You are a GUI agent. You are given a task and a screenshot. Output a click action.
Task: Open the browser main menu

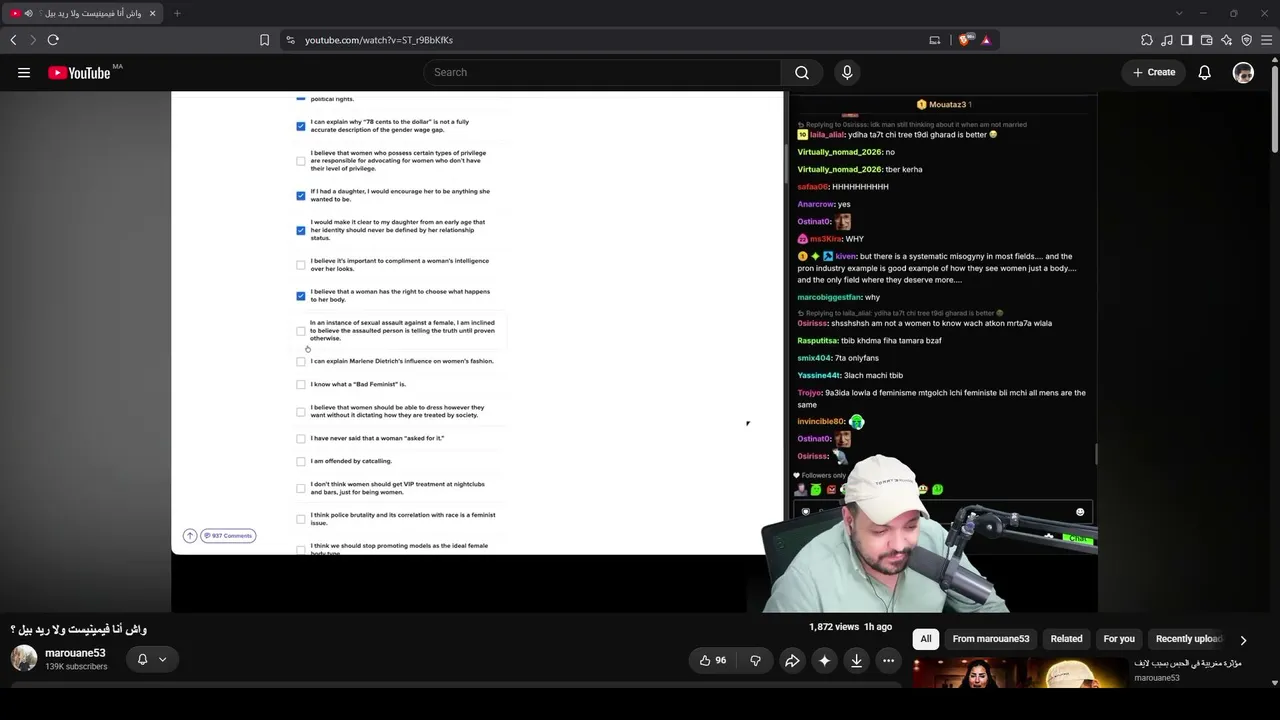point(1266,40)
